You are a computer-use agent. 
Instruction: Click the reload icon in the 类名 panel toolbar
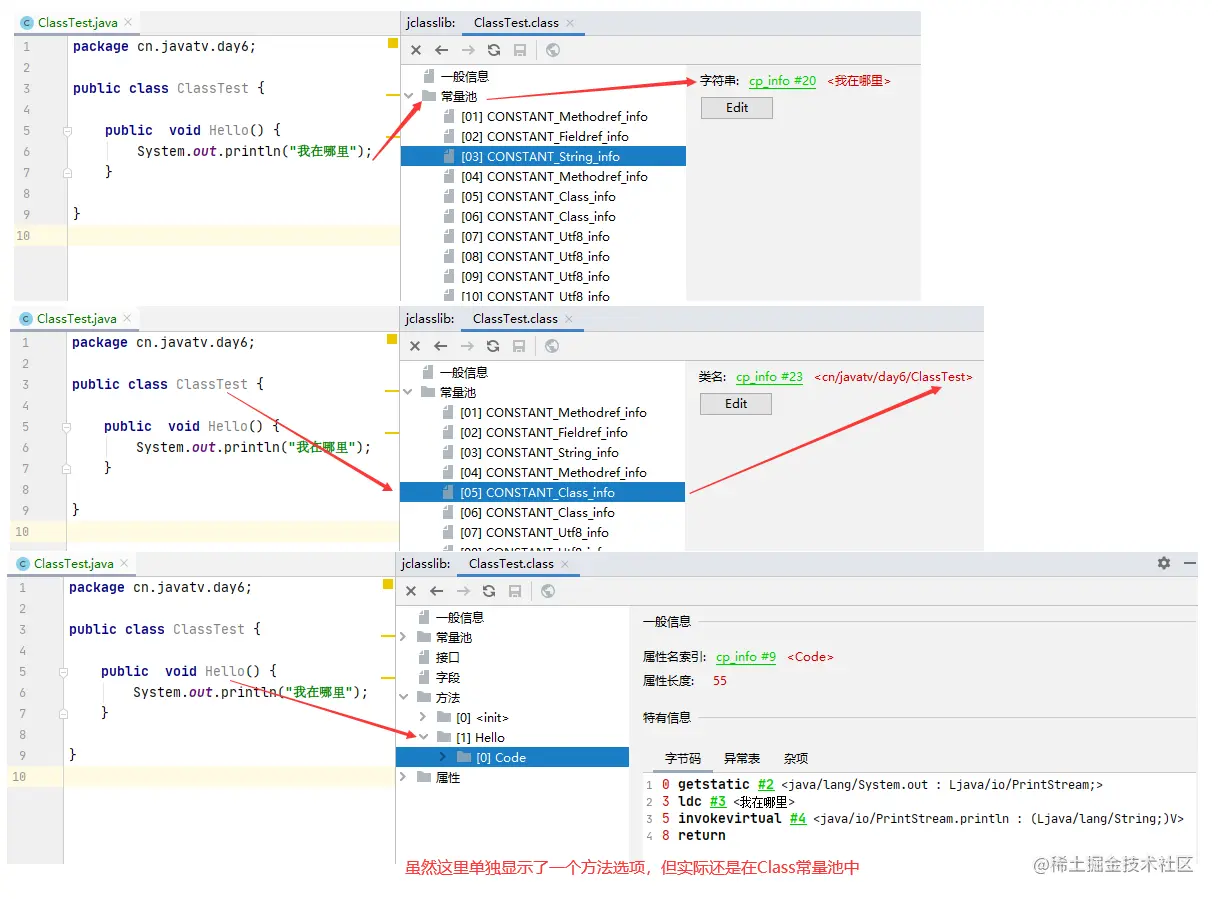(493, 346)
